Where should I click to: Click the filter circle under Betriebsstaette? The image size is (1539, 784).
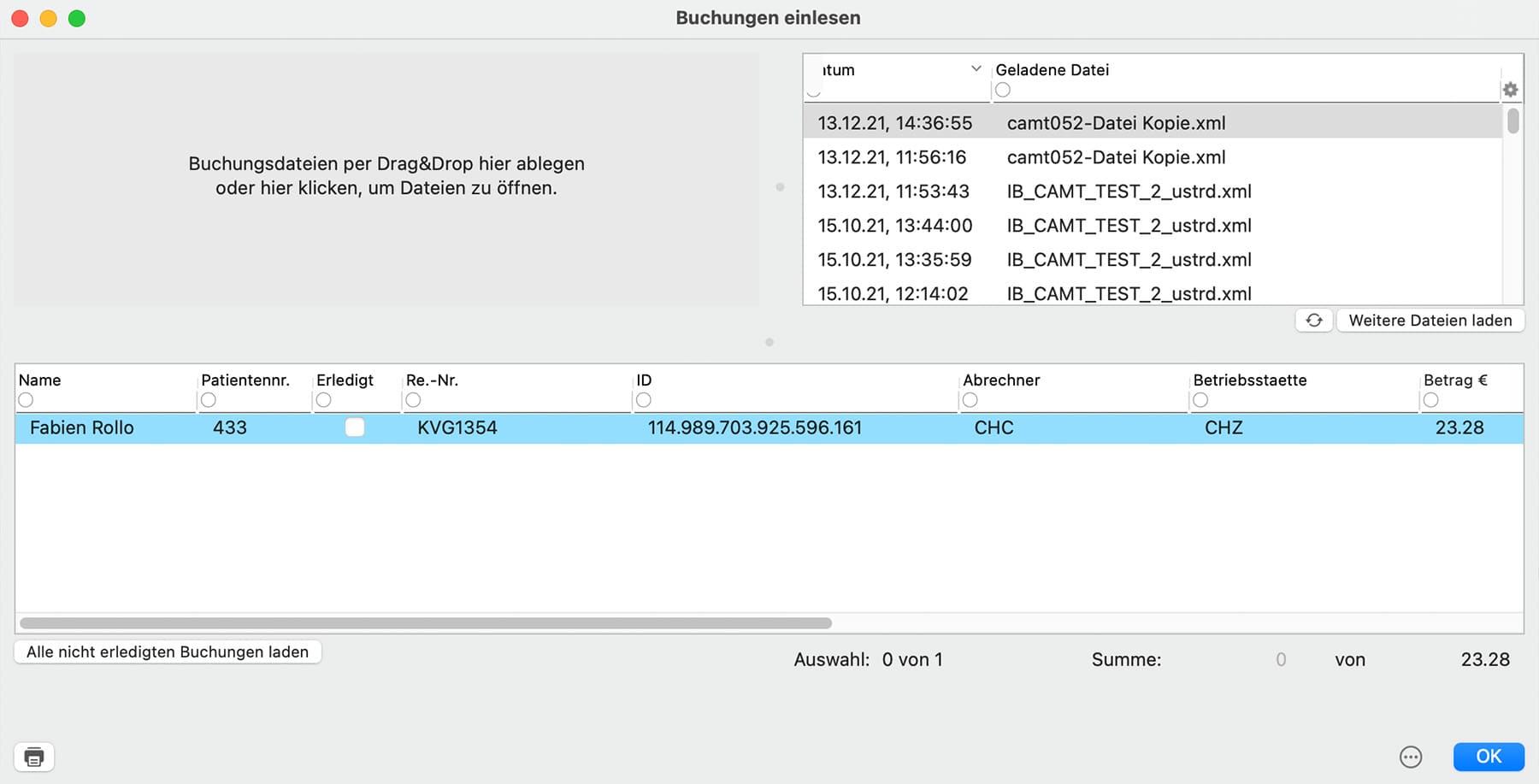pyautogui.click(x=1200, y=400)
